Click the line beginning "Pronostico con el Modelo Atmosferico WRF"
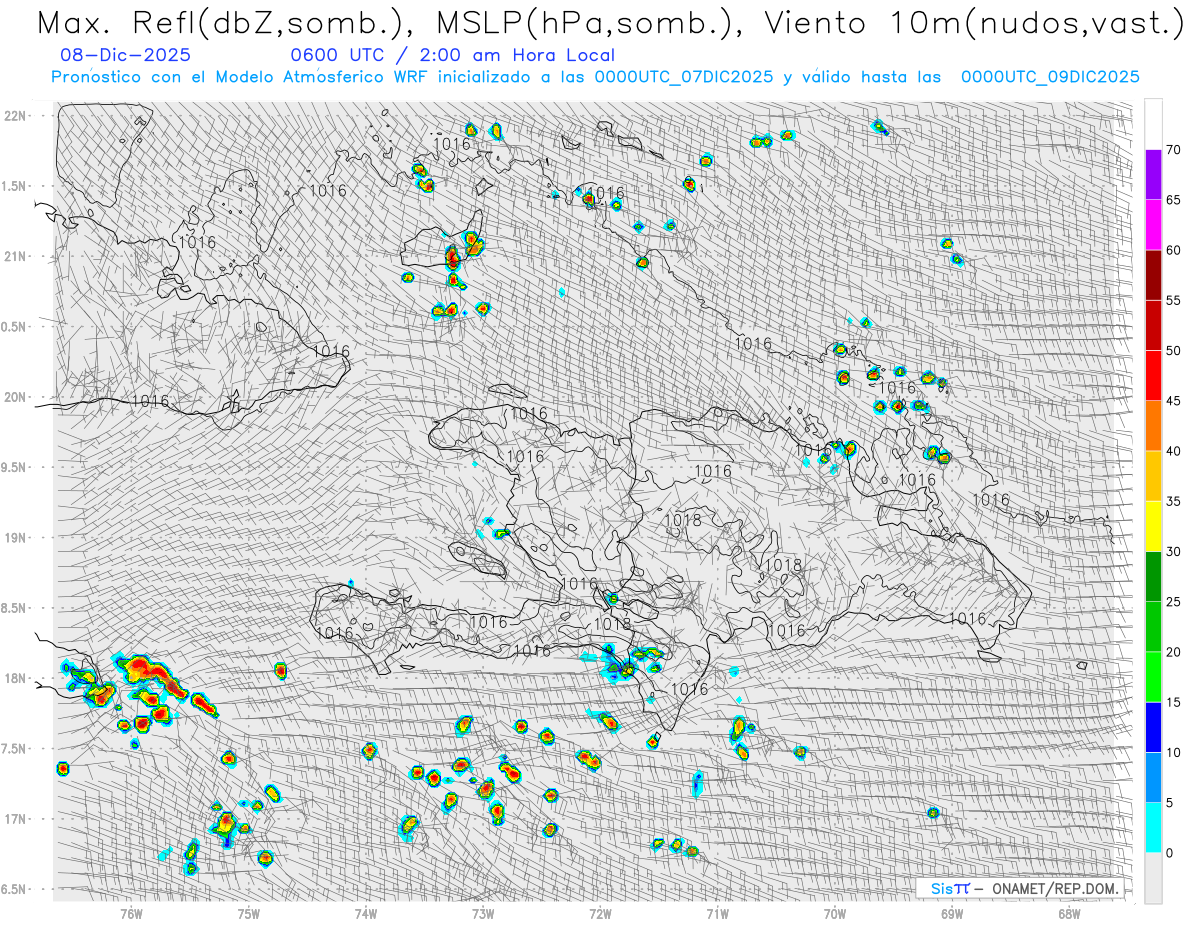 coord(596,77)
